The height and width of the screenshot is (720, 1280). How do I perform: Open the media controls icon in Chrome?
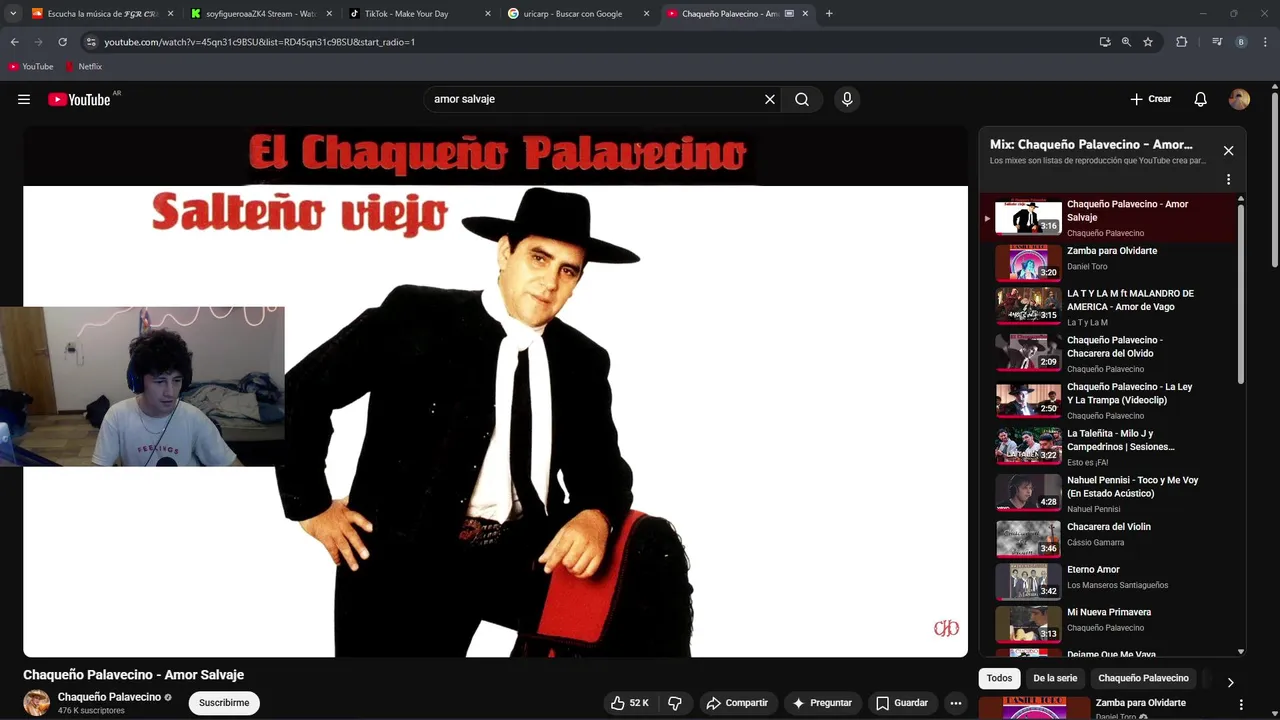click(x=1217, y=42)
